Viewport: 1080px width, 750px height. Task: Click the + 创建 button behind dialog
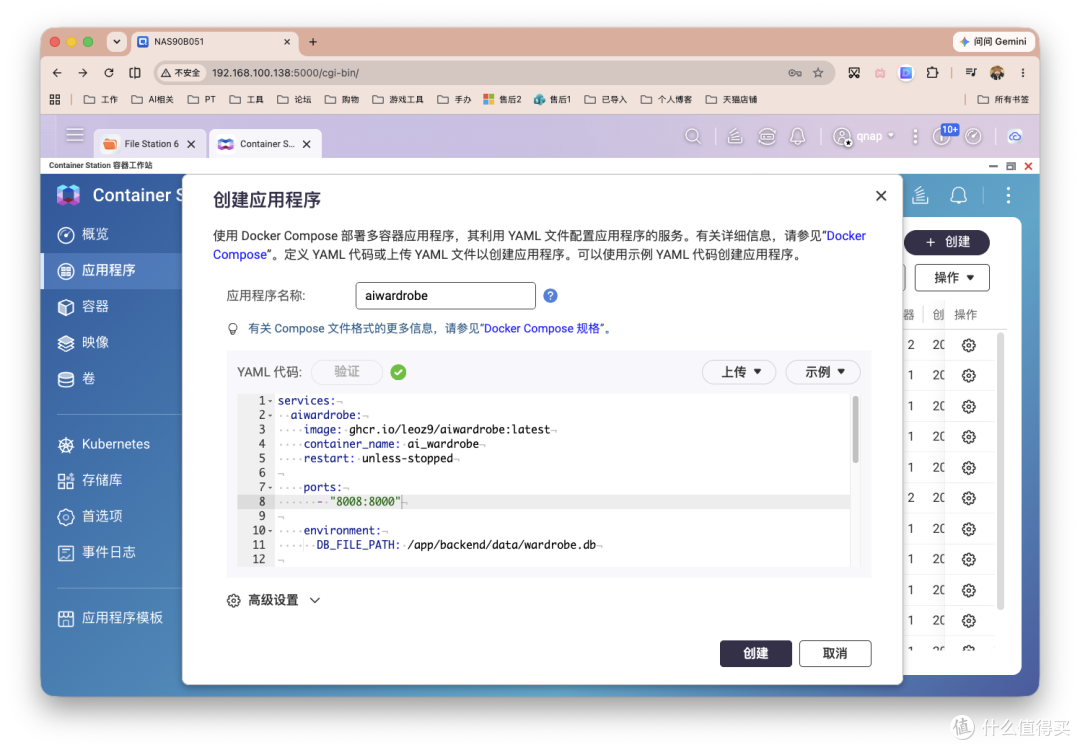point(947,242)
